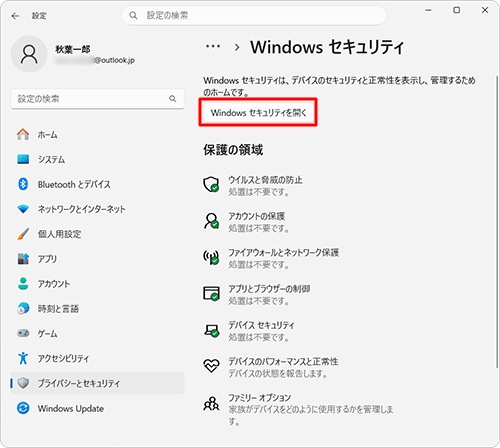
Task: Maximize the Settings window
Action: click(x=457, y=10)
